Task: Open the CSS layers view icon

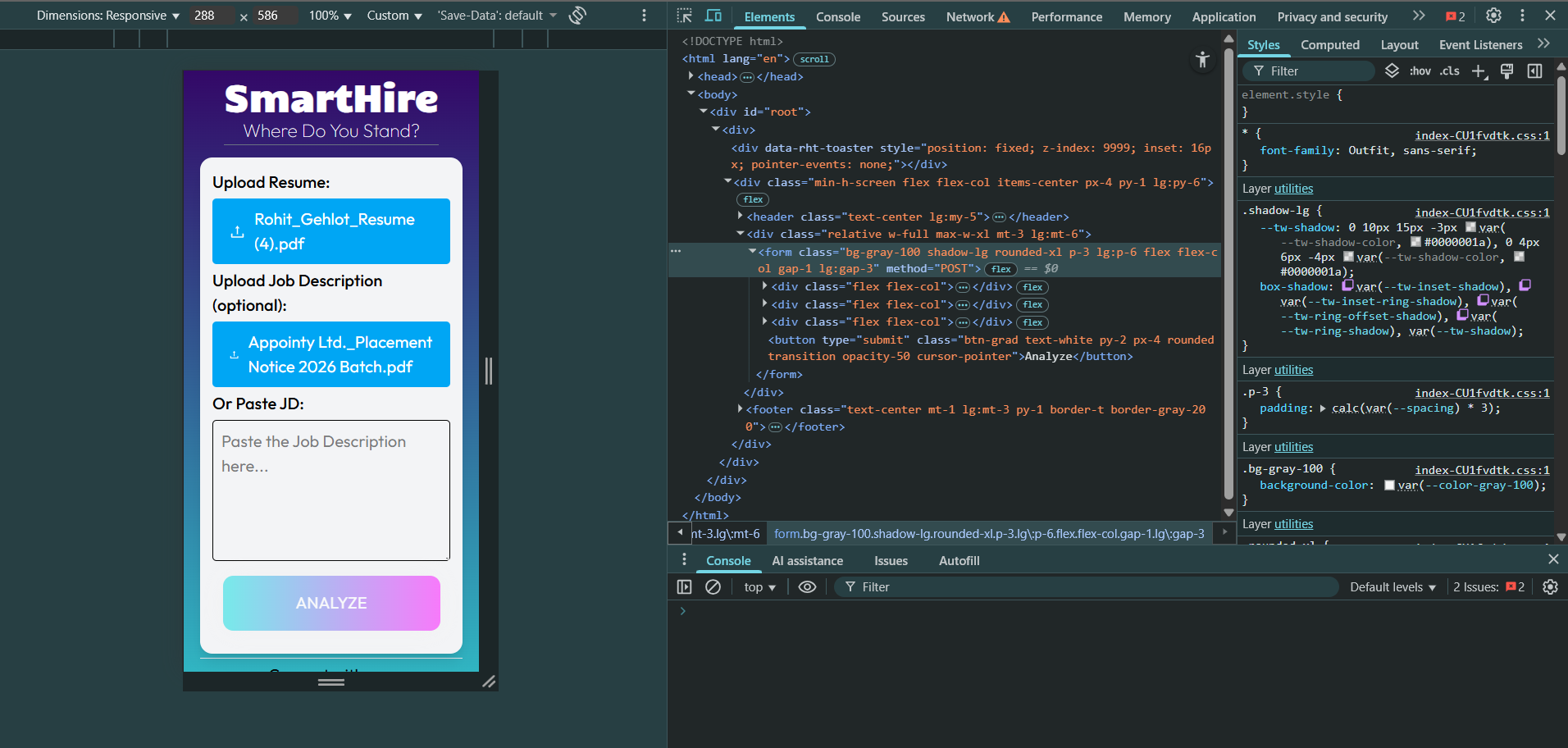Action: tap(1392, 71)
